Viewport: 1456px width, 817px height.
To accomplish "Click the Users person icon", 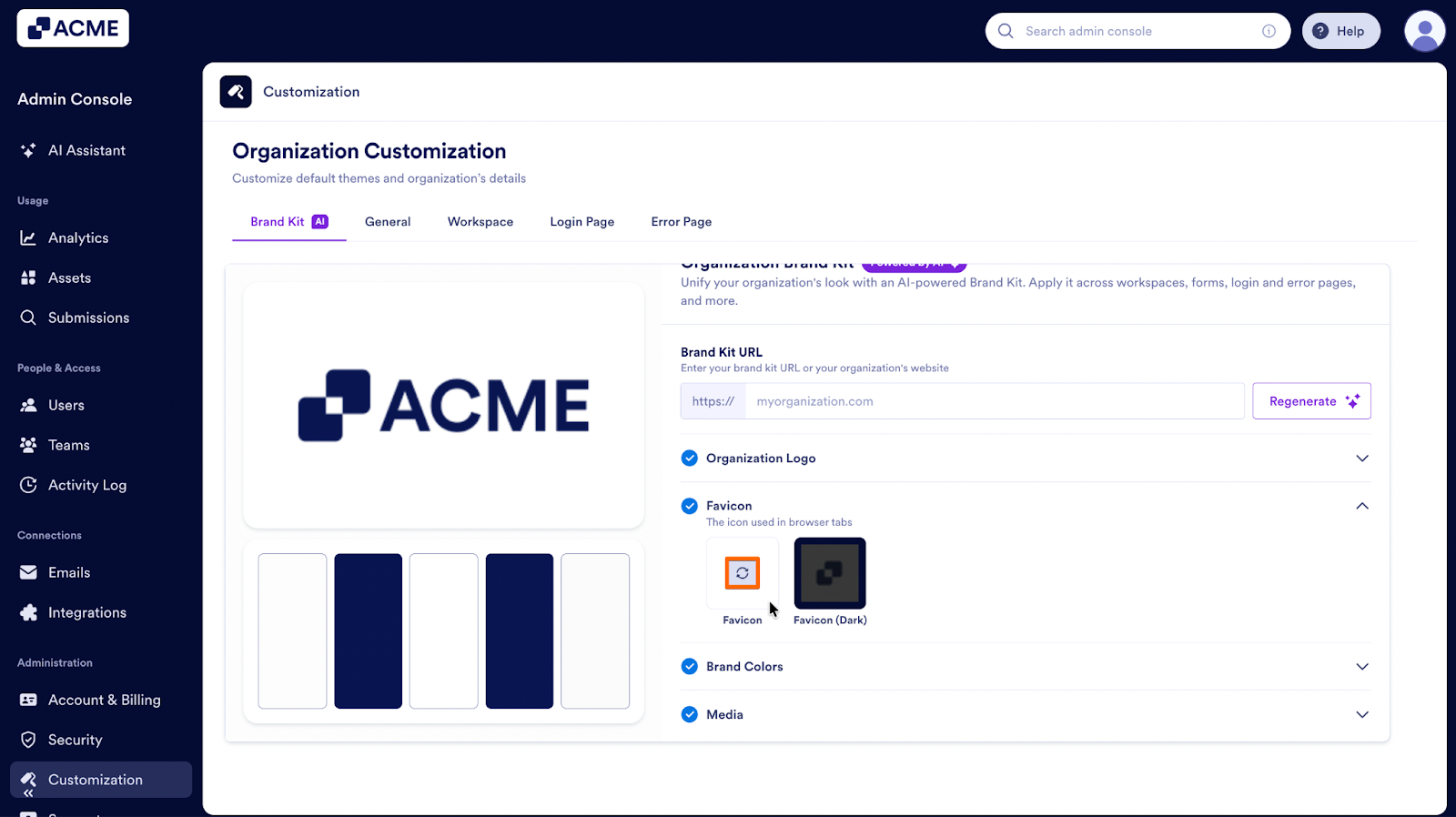I will pos(28,405).
